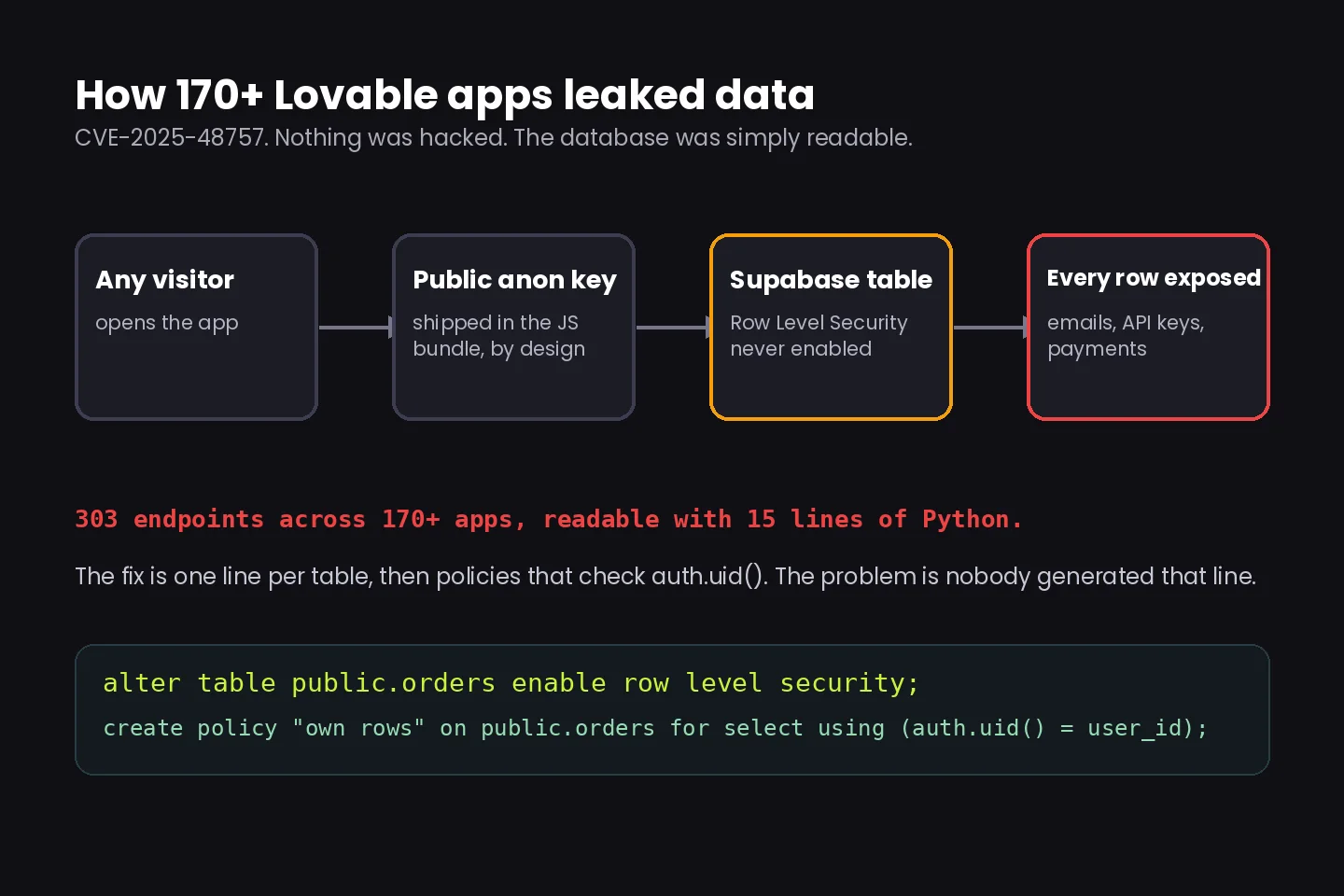Click the red "303 endpoints across 170+ apps" line
1344x896 pixels.
pos(549,519)
